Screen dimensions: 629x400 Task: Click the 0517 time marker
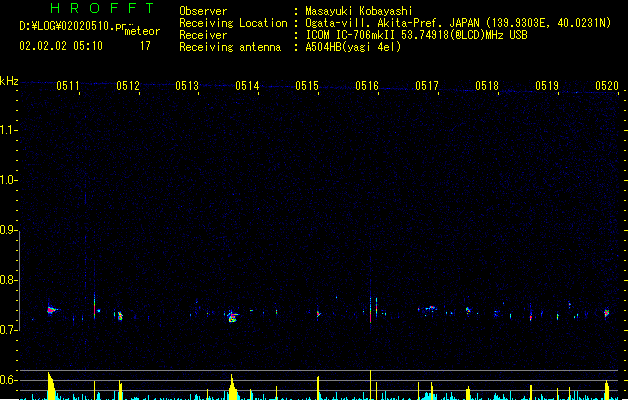coord(427,85)
